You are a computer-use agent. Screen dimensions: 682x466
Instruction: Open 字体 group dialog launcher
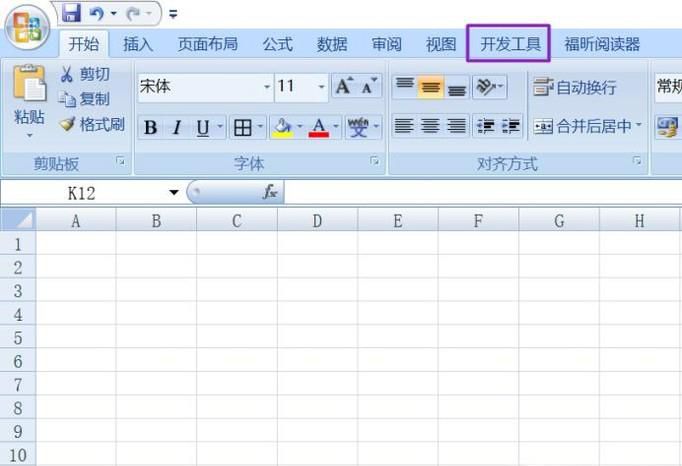[x=374, y=161]
